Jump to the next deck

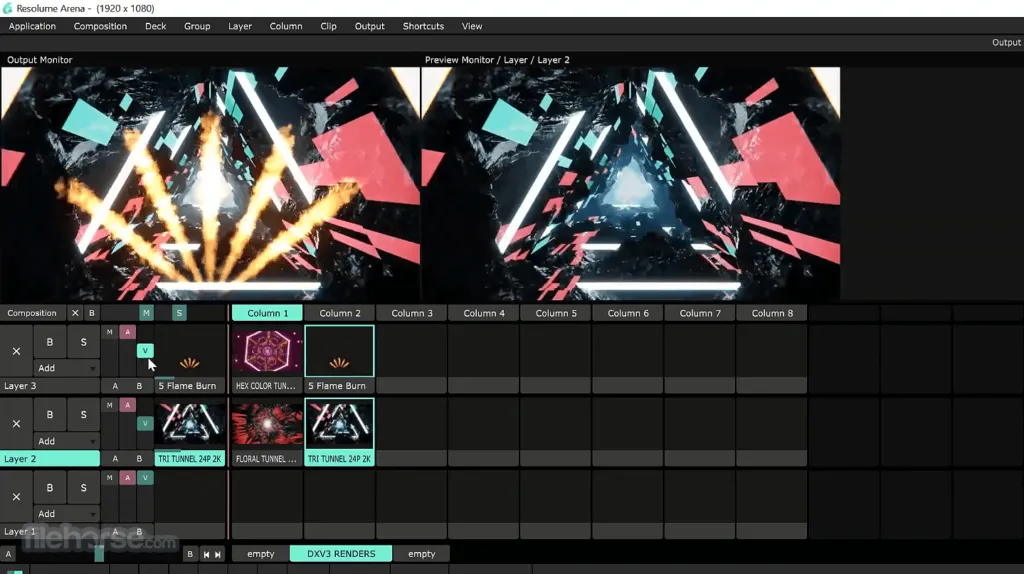(219, 554)
